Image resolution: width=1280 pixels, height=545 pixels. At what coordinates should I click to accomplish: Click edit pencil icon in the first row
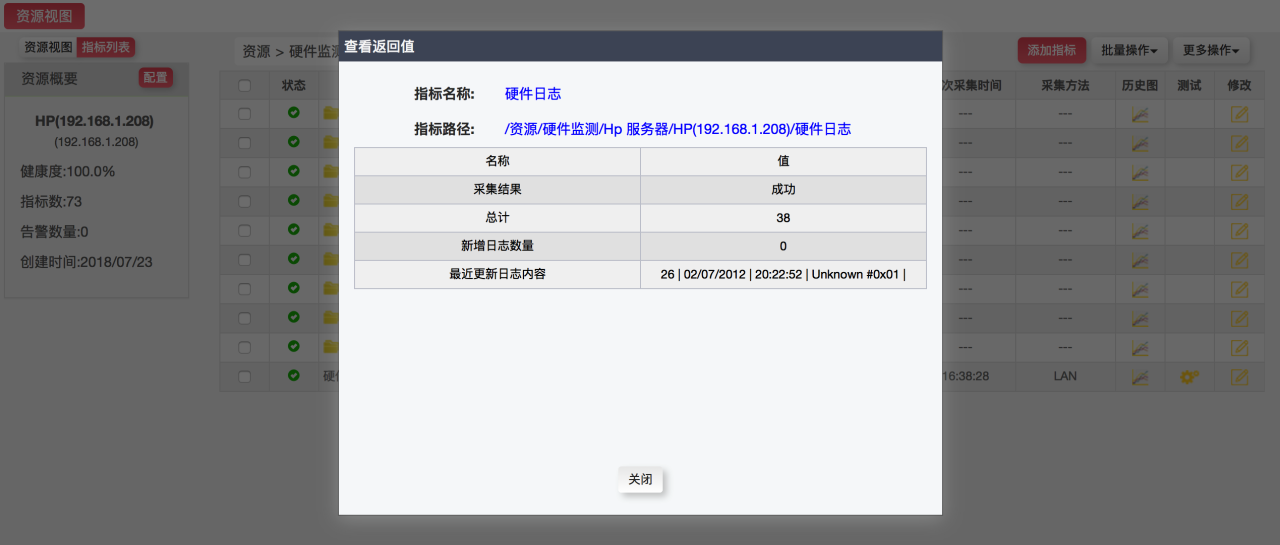(1239, 114)
